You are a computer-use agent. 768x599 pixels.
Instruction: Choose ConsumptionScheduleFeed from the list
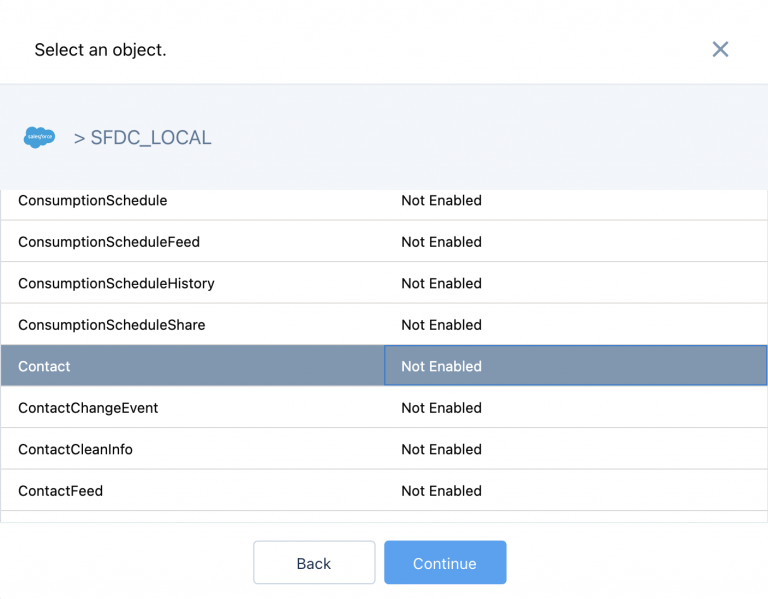click(x=109, y=242)
